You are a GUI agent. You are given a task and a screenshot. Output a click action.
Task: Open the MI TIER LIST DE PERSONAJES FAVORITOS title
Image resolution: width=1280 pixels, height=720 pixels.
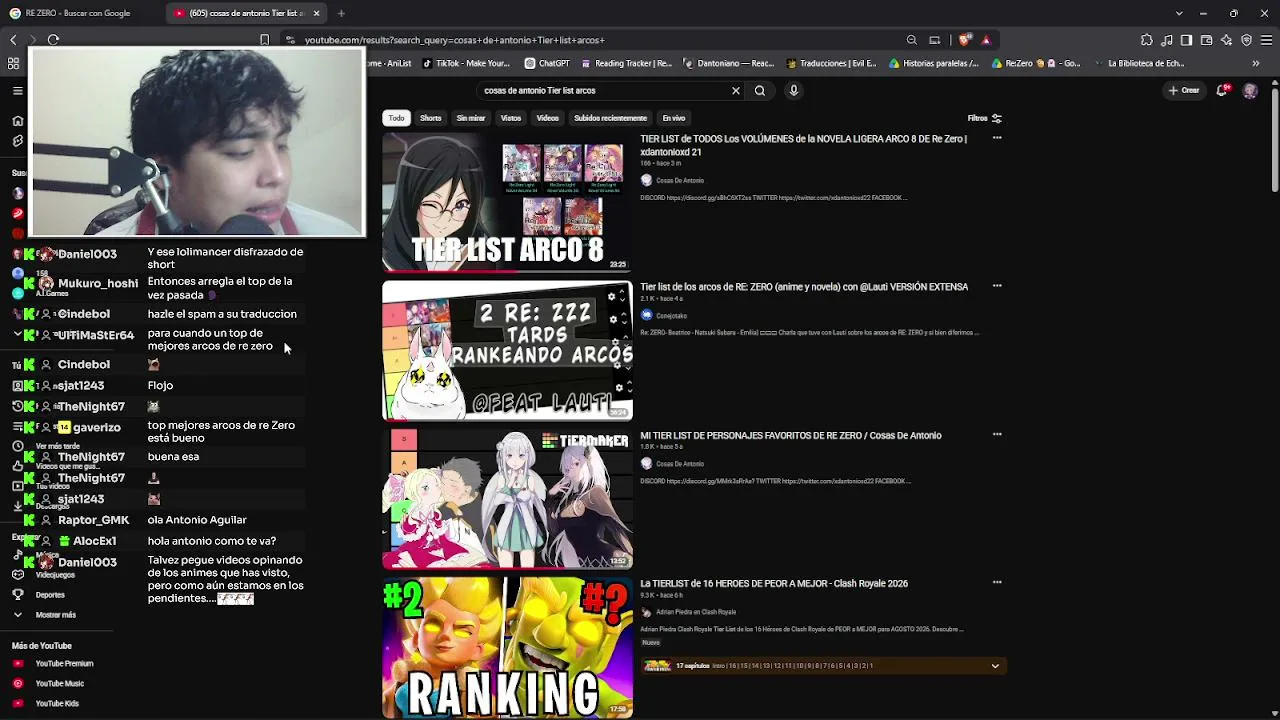click(x=791, y=435)
